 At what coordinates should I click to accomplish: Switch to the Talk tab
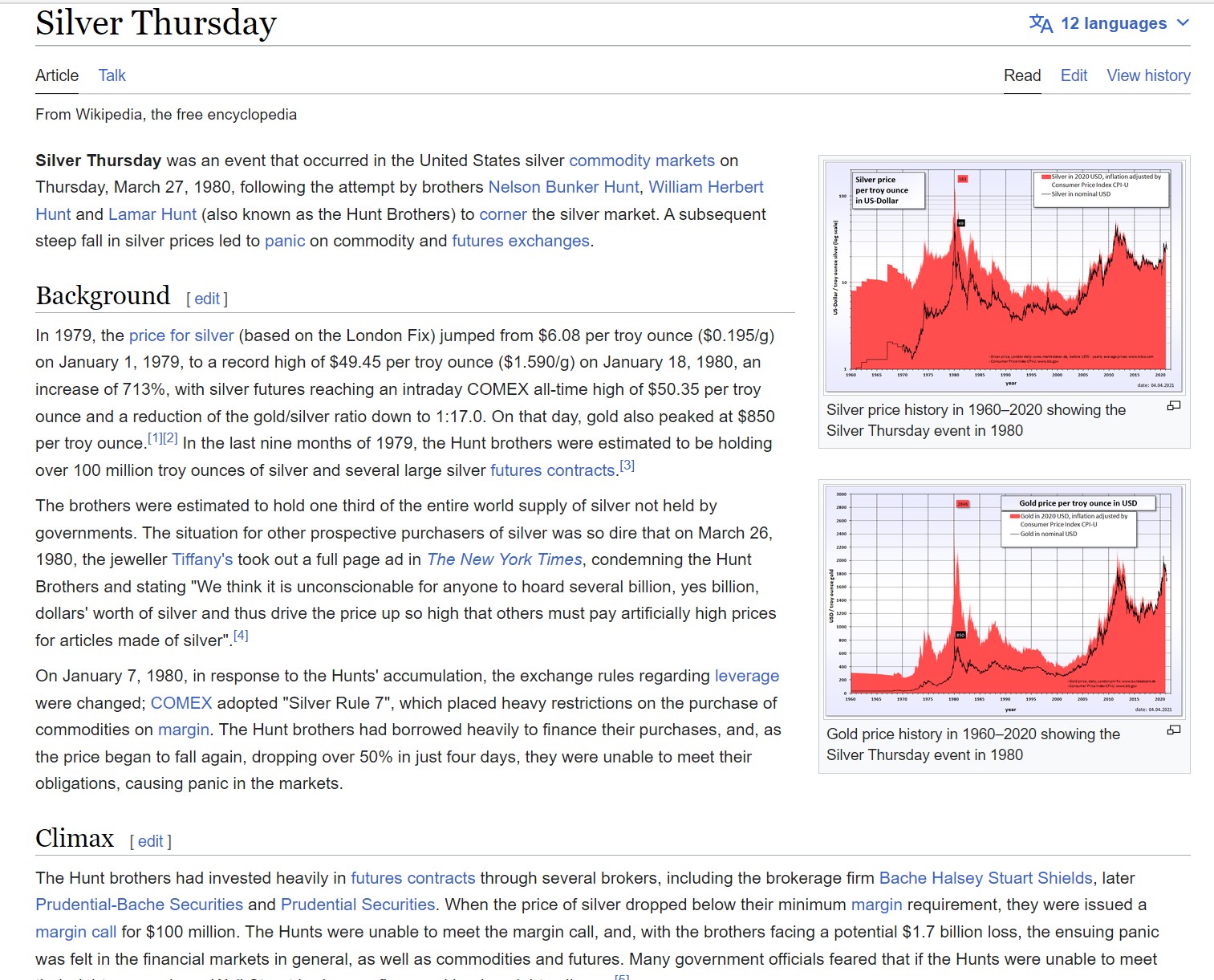112,75
